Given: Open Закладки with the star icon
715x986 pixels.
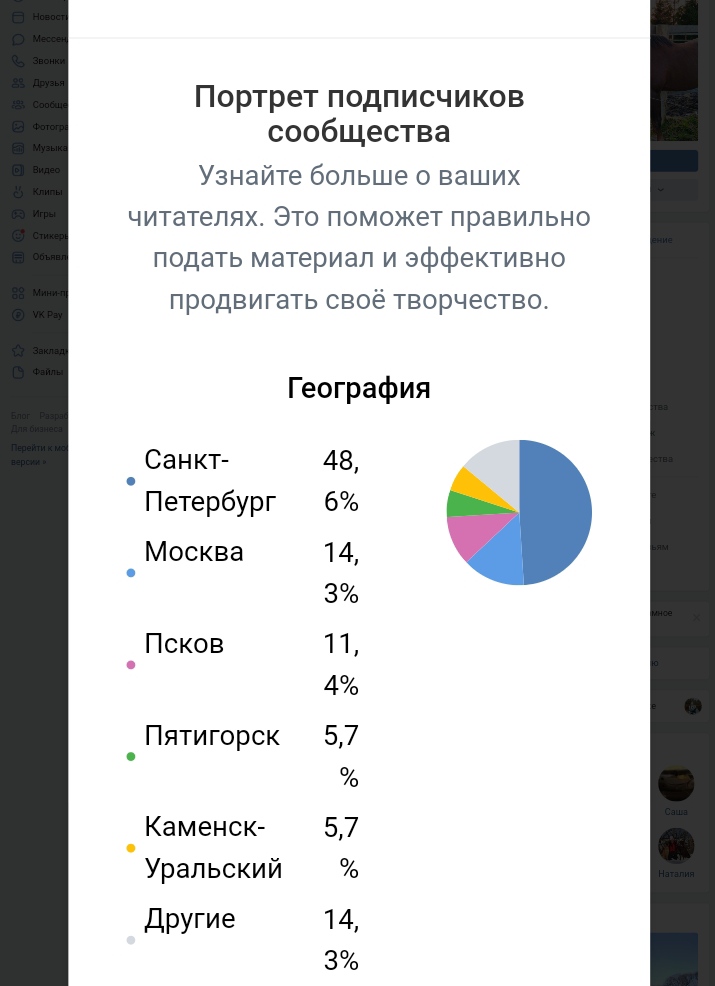Looking at the screenshot, I should point(18,351).
